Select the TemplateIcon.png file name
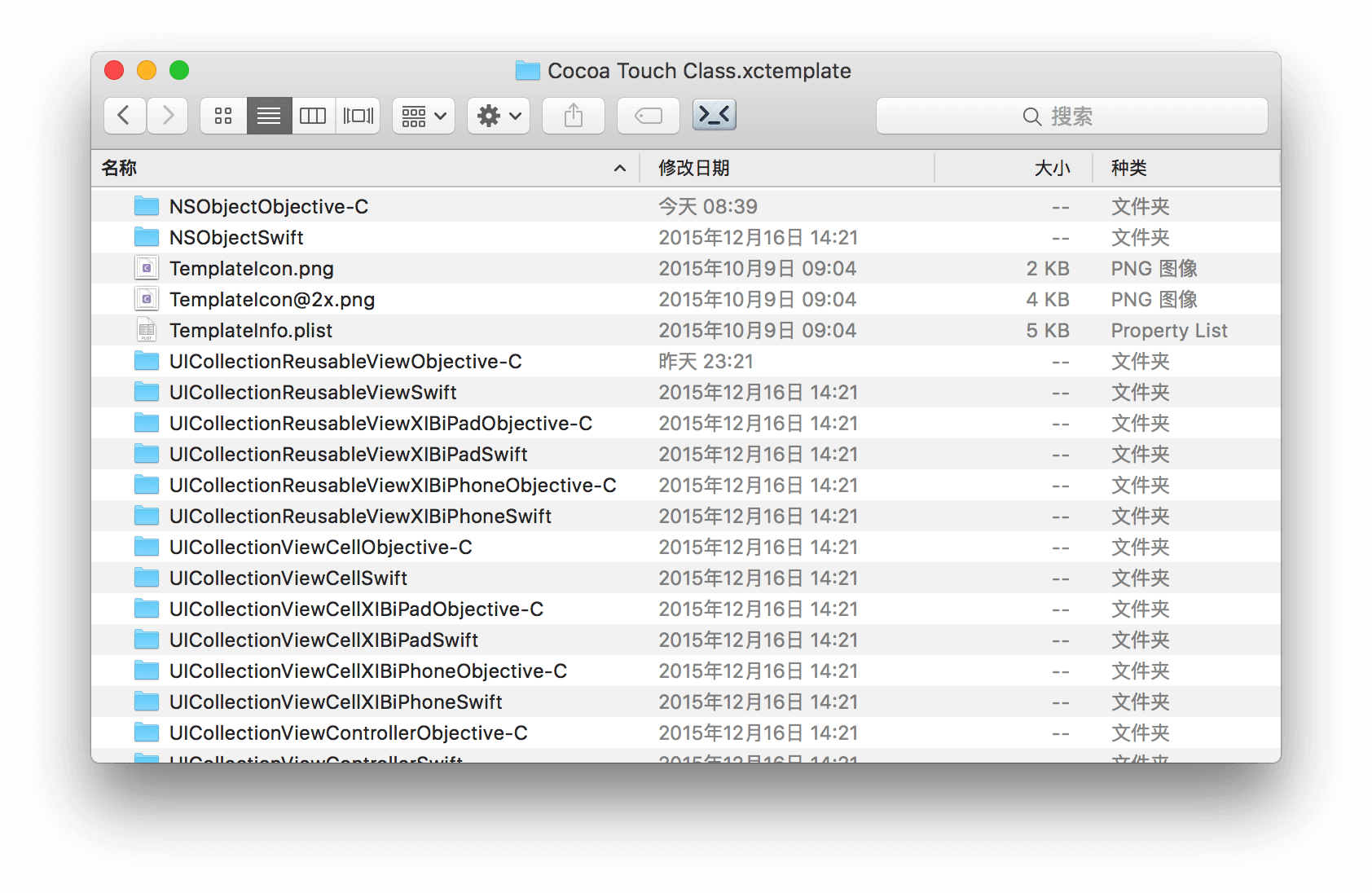This screenshot has height=893, width=1372. (252, 269)
